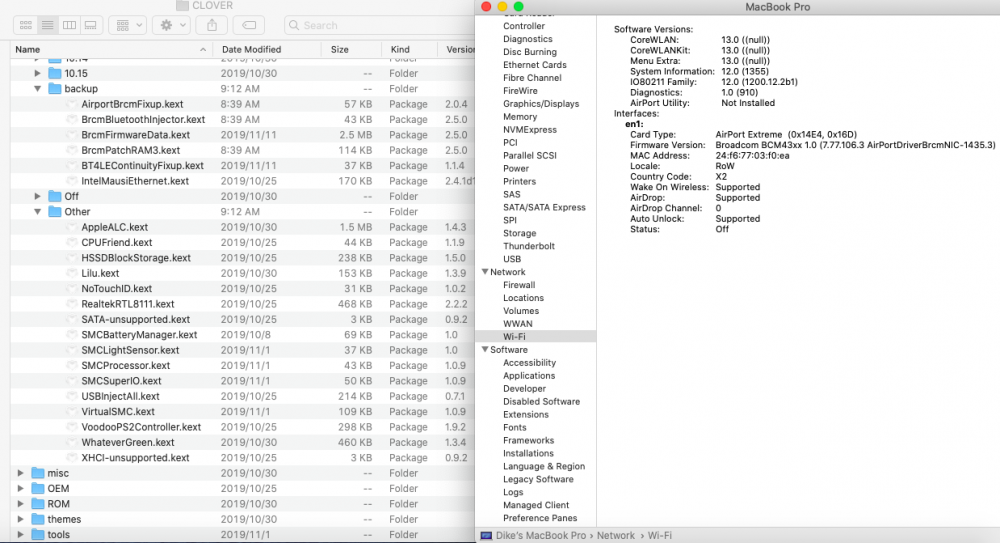
Task: Expand the OEM folder
Action: pos(20,488)
